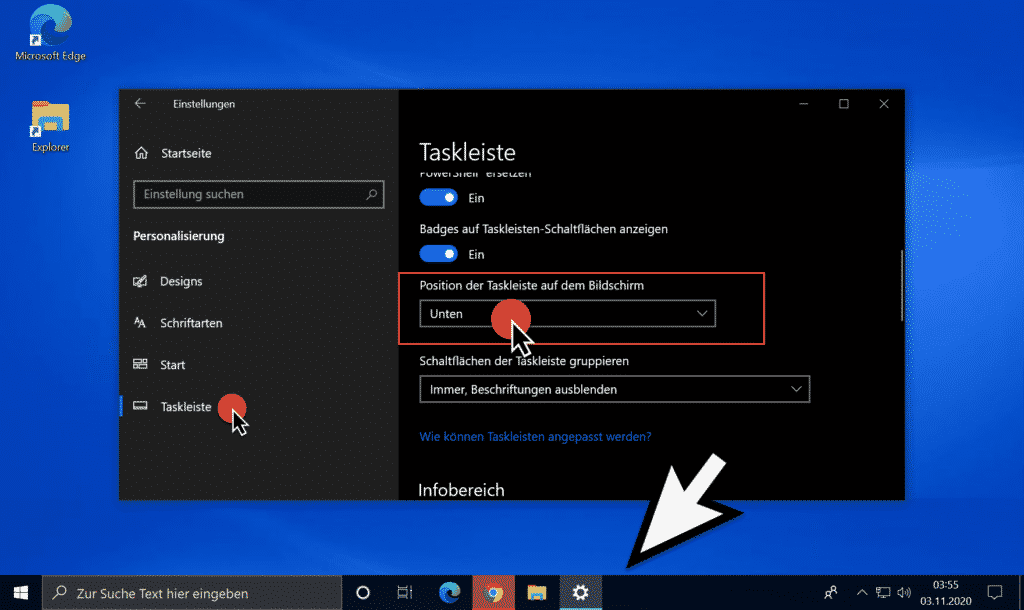Click the Einstellung suchen search field
This screenshot has height=610, width=1024.
259,195
